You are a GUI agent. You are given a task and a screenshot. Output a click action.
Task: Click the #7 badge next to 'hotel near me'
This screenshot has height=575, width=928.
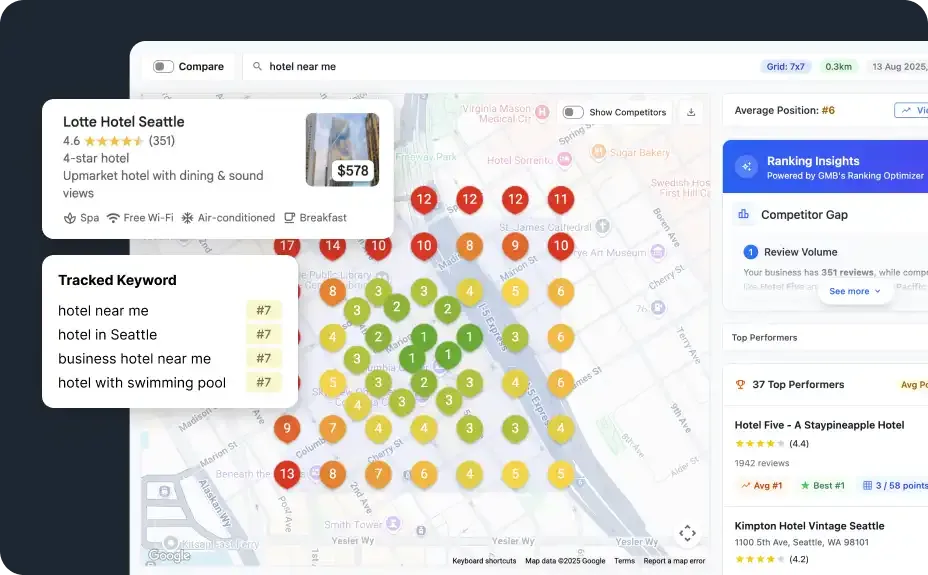[263, 311]
